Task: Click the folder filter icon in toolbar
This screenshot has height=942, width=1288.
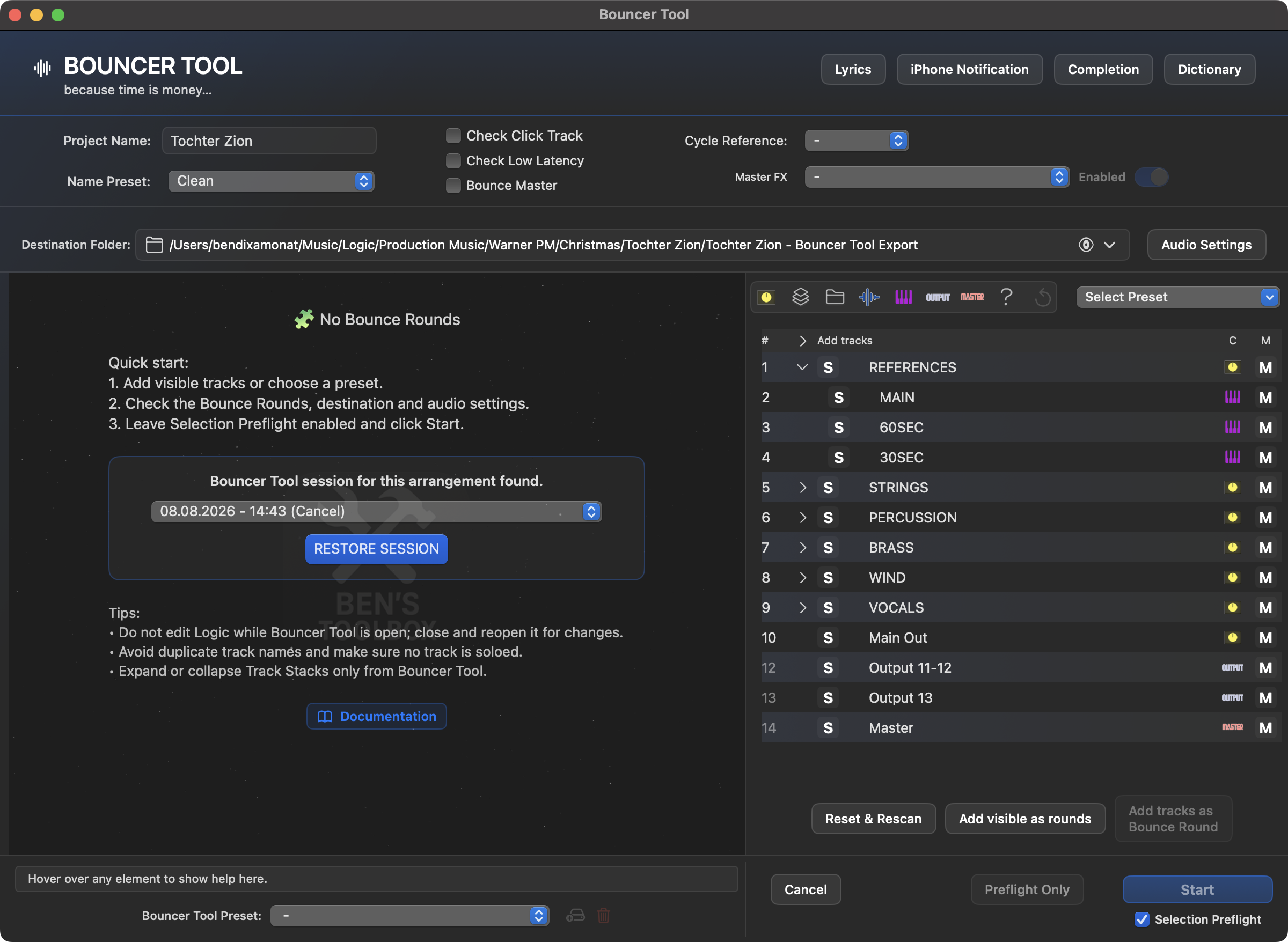Action: click(x=835, y=297)
